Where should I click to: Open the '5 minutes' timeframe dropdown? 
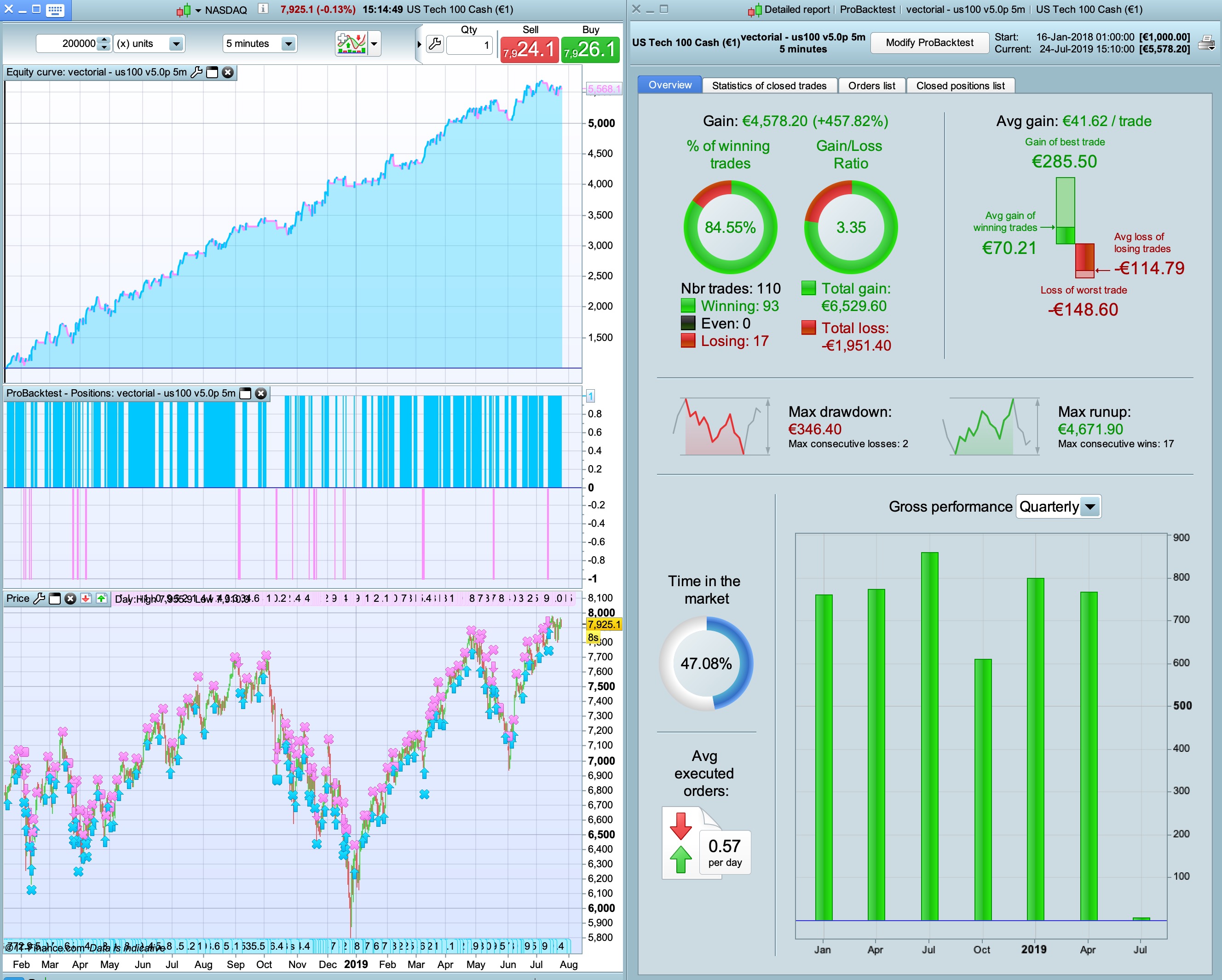pos(288,44)
